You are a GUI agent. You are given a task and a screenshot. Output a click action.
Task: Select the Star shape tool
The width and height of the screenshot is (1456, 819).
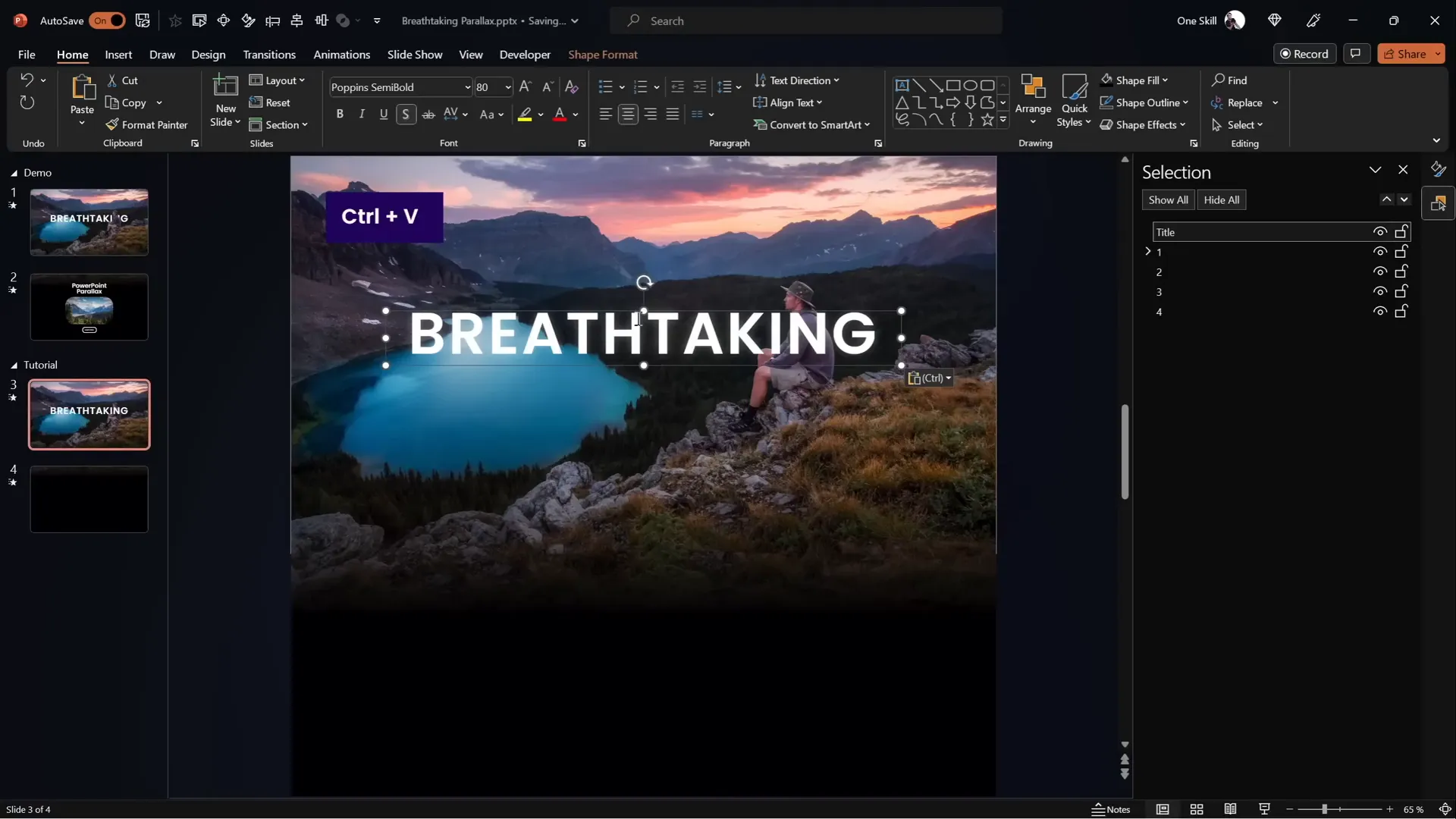(987, 119)
